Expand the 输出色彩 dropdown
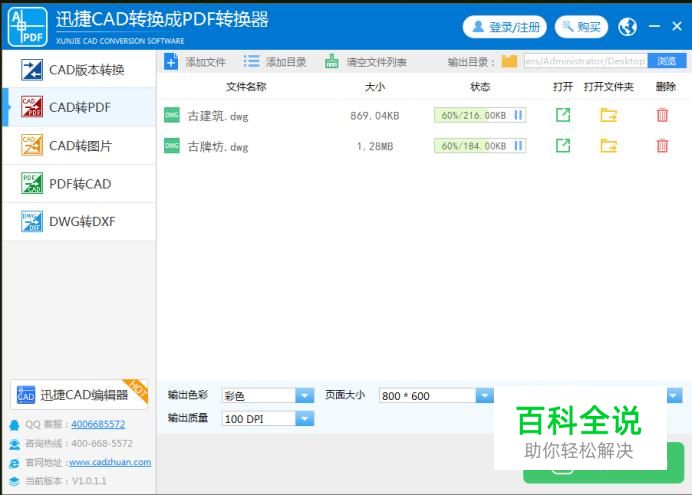The width and height of the screenshot is (692, 495). [305, 395]
